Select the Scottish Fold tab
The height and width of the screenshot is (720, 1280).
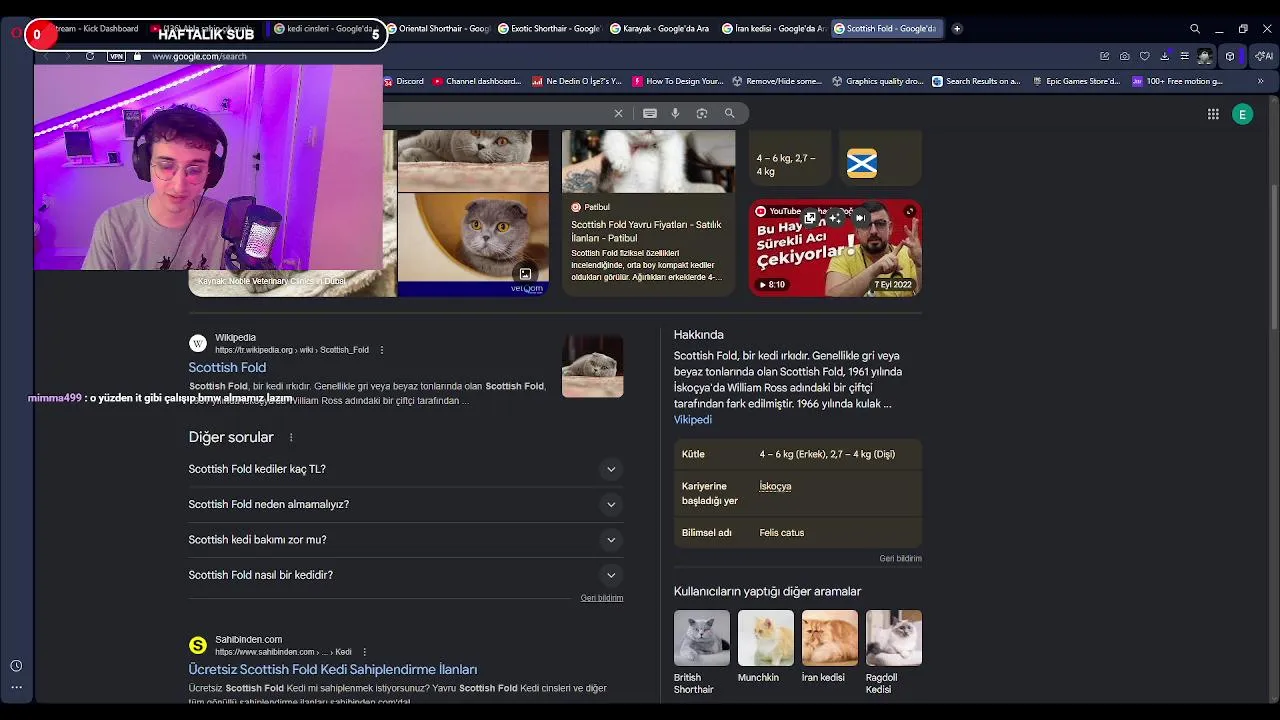[885, 29]
